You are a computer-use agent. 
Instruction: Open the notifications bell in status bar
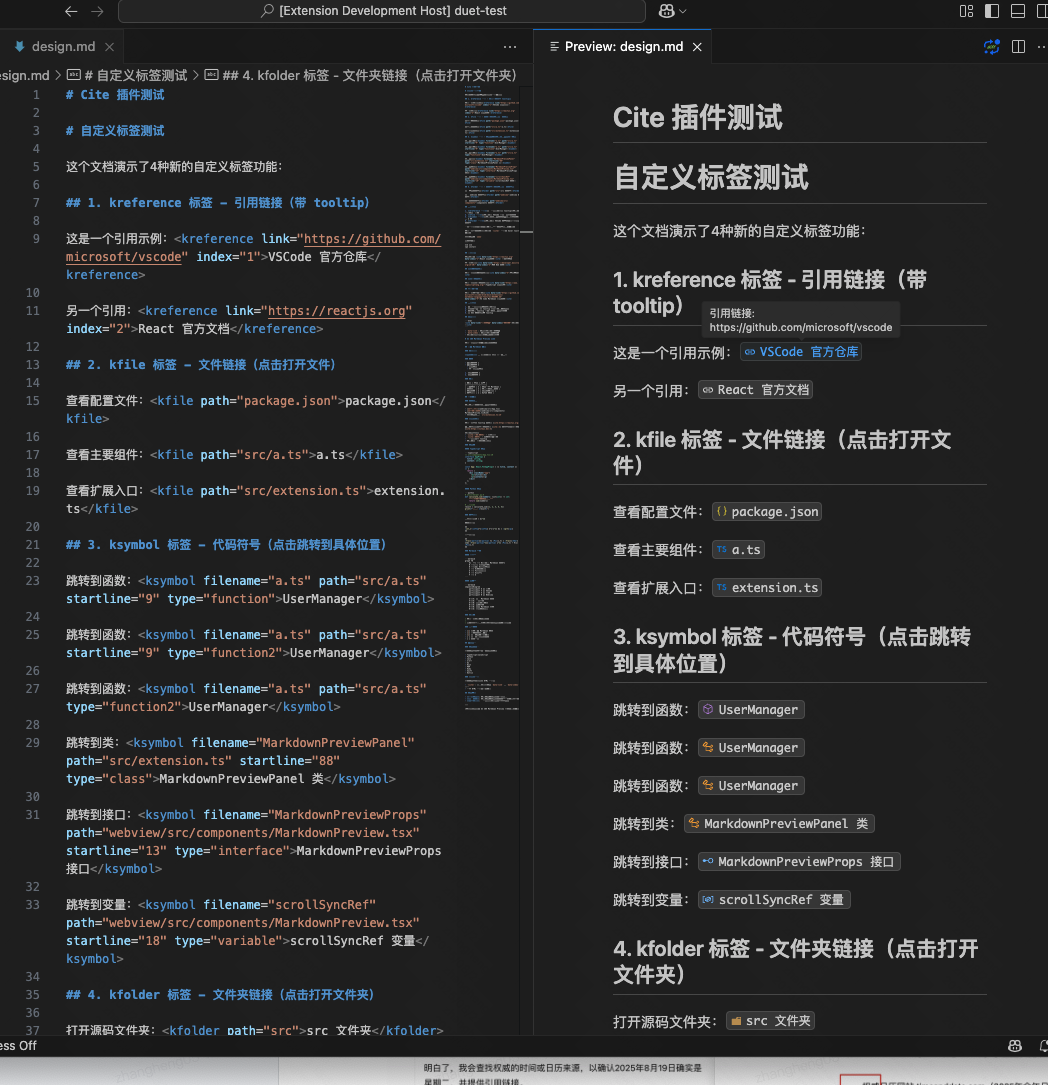1042,1046
